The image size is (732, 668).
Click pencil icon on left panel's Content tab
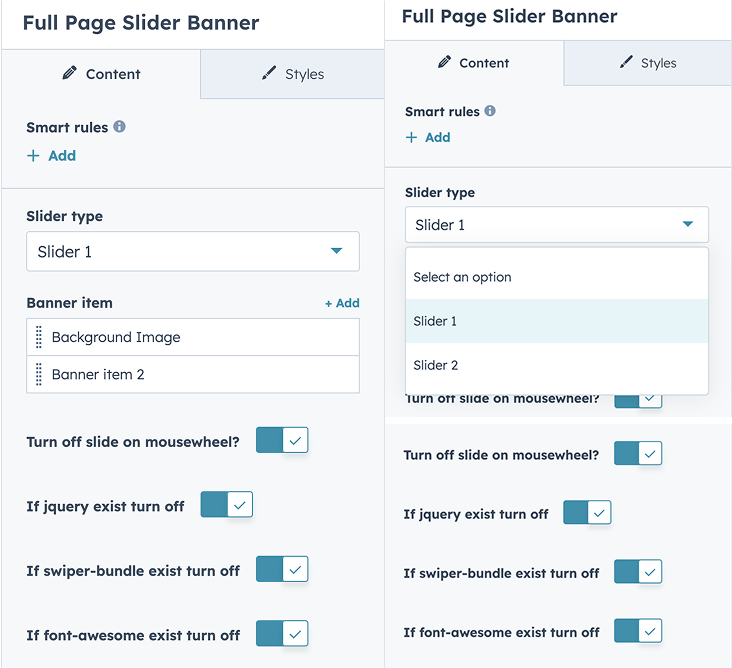pyautogui.click(x=69, y=74)
